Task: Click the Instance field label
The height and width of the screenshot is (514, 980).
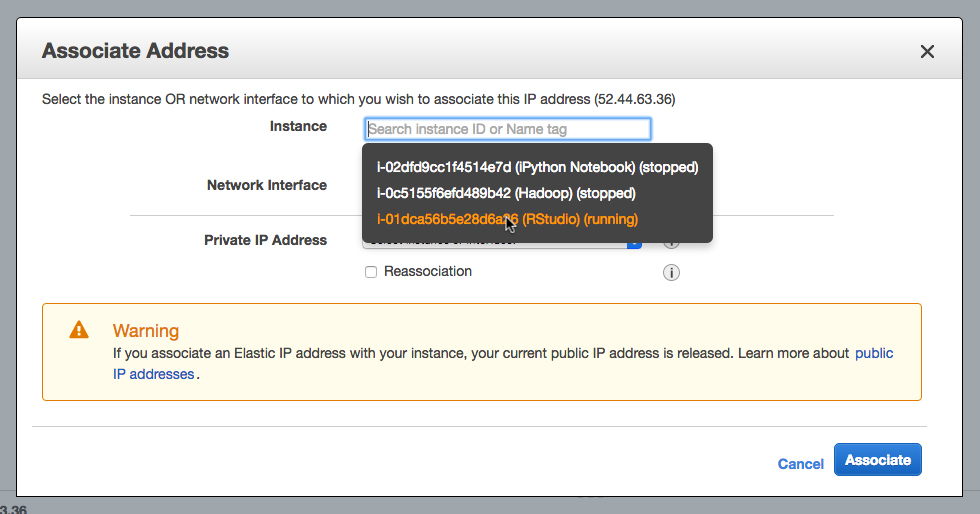Action: pyautogui.click(x=298, y=127)
